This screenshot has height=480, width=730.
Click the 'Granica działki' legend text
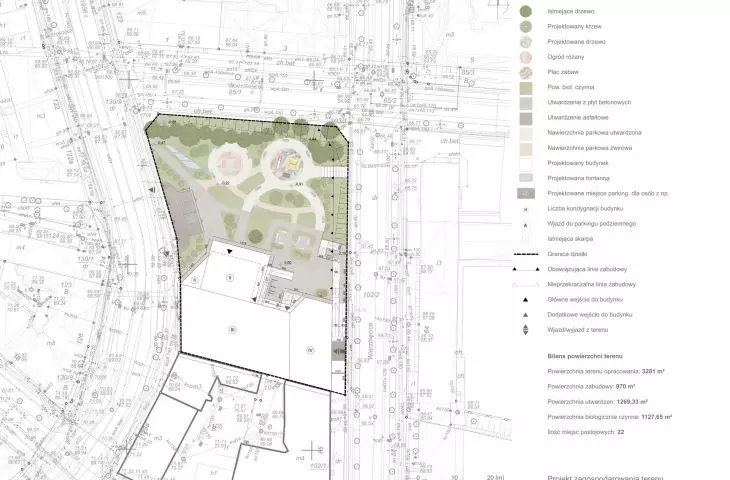[x=567, y=254]
